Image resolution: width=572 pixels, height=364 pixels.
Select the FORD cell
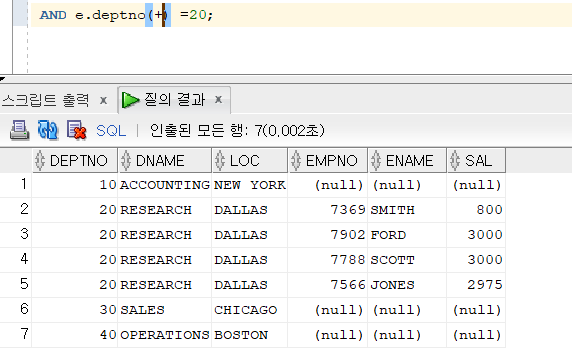coord(407,235)
